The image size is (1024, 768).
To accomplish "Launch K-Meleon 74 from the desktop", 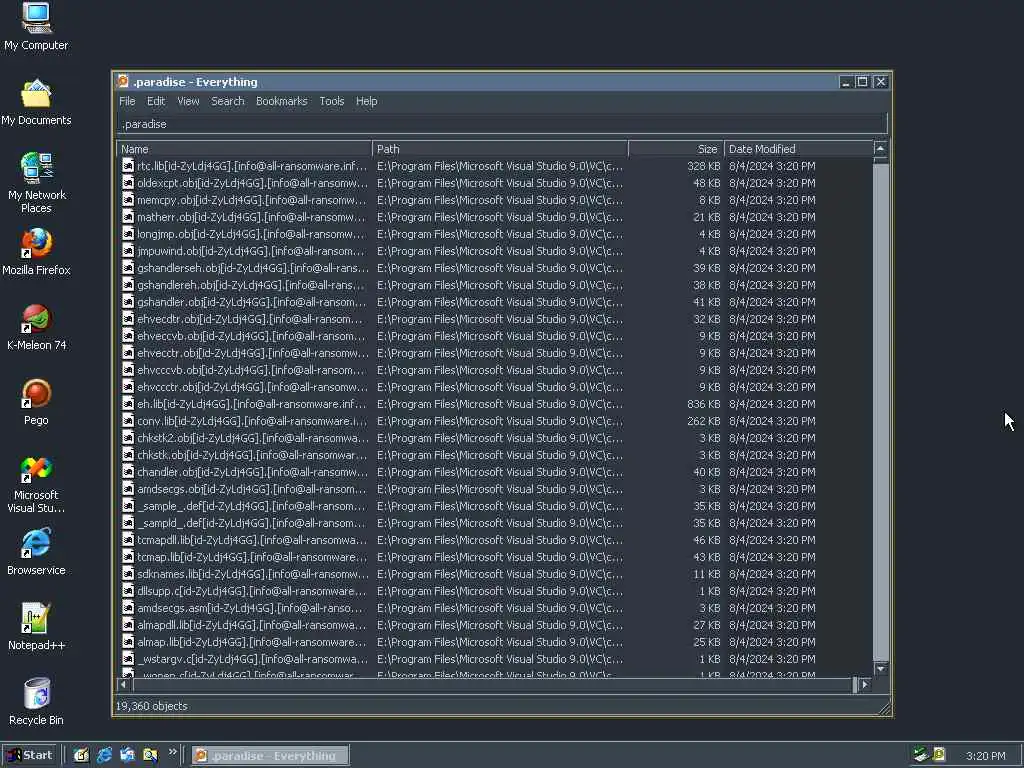I will click(x=37, y=327).
